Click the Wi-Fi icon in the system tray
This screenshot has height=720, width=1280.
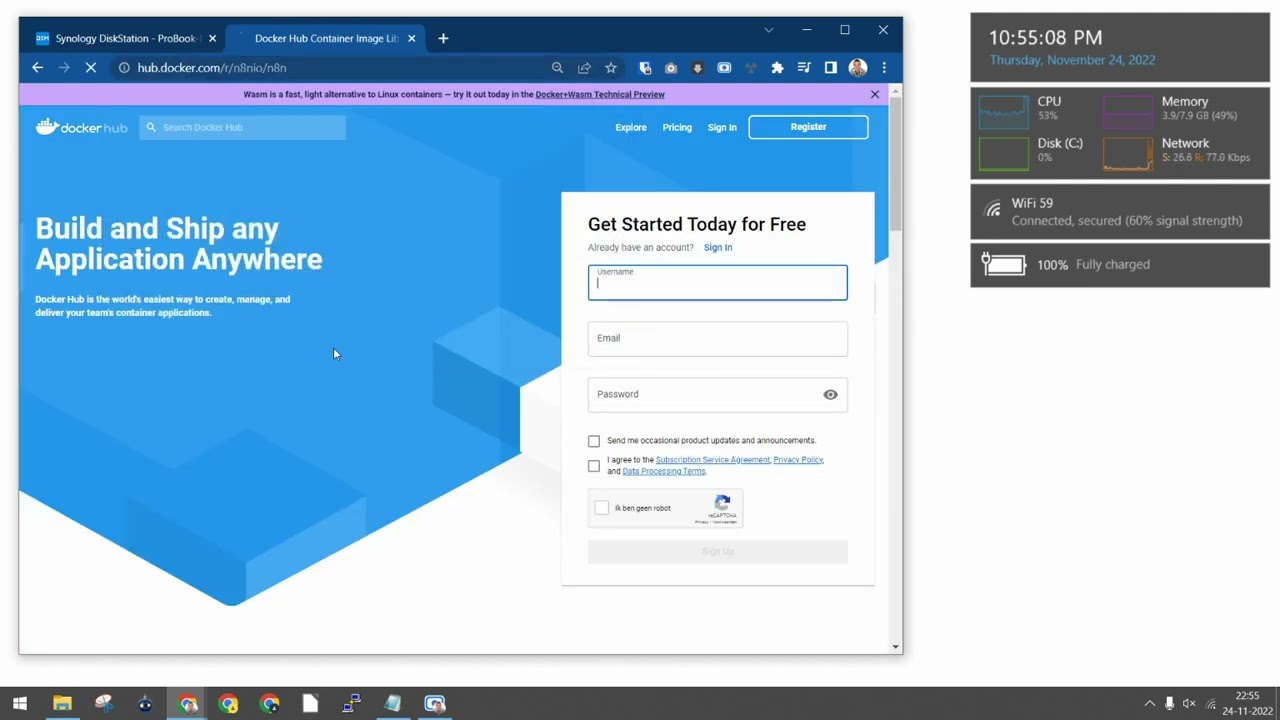click(x=1211, y=703)
